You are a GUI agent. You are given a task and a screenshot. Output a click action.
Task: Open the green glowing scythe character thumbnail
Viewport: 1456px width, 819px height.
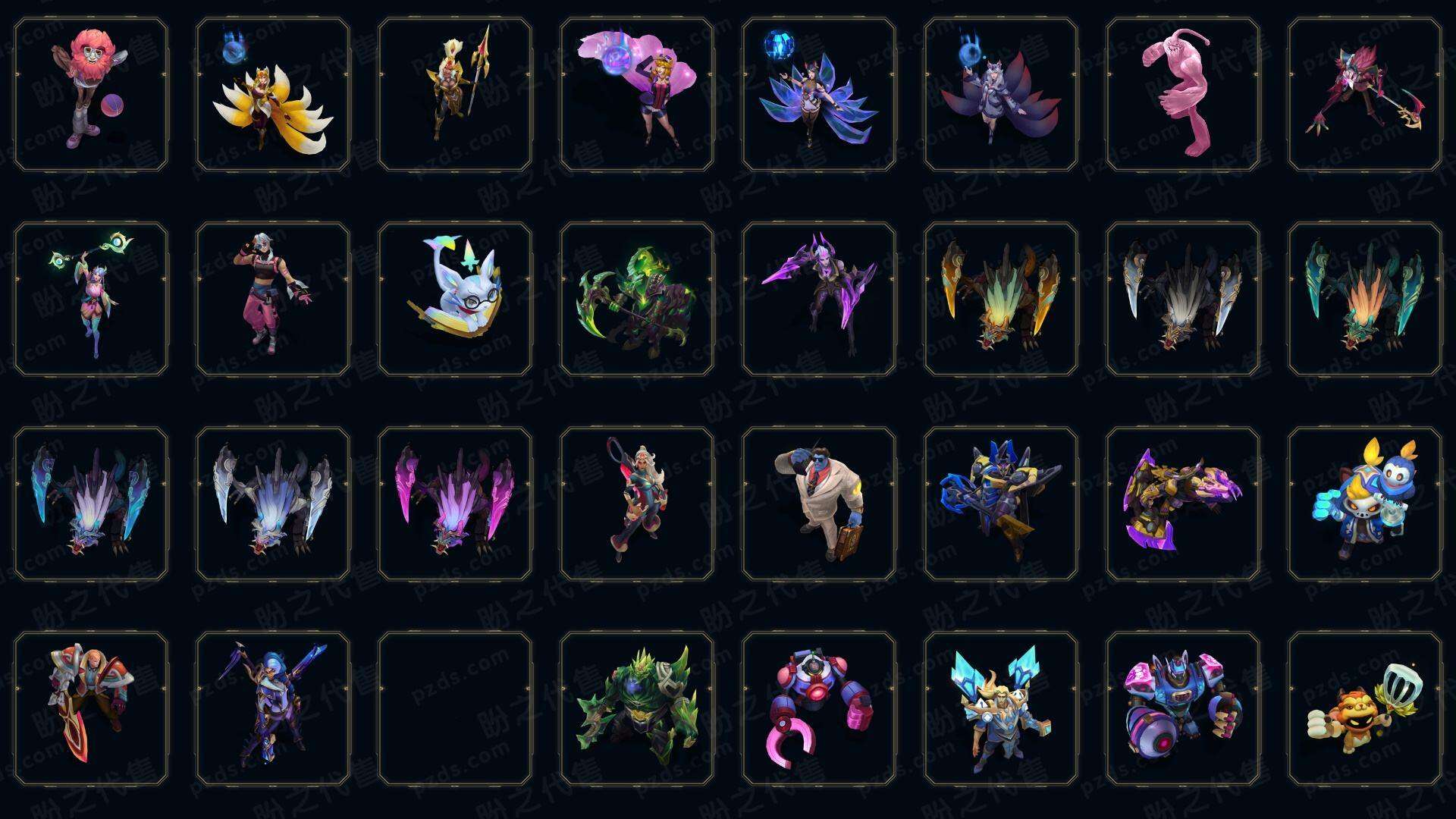pyautogui.click(x=637, y=299)
